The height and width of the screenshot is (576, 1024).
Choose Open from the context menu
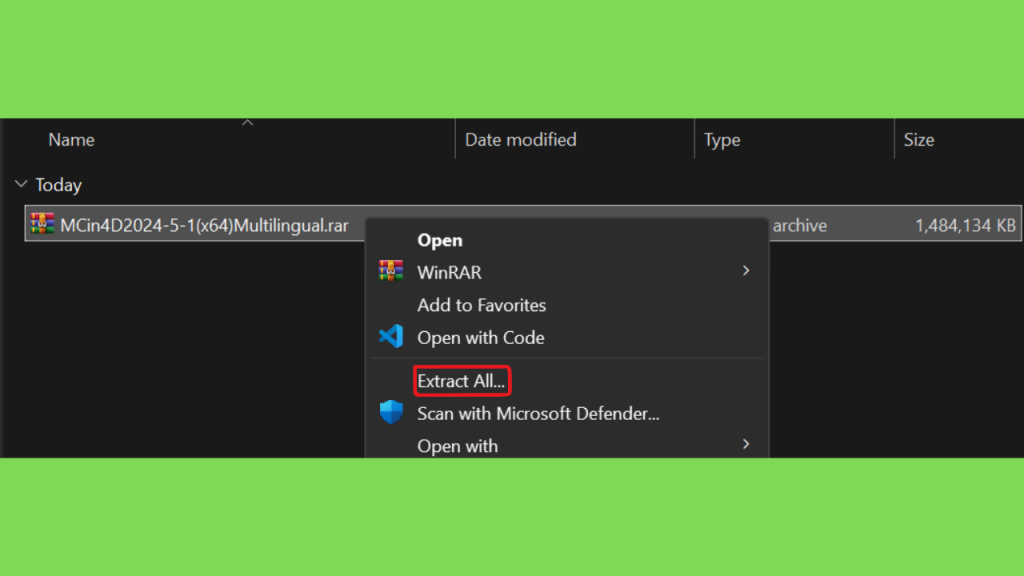coord(440,240)
